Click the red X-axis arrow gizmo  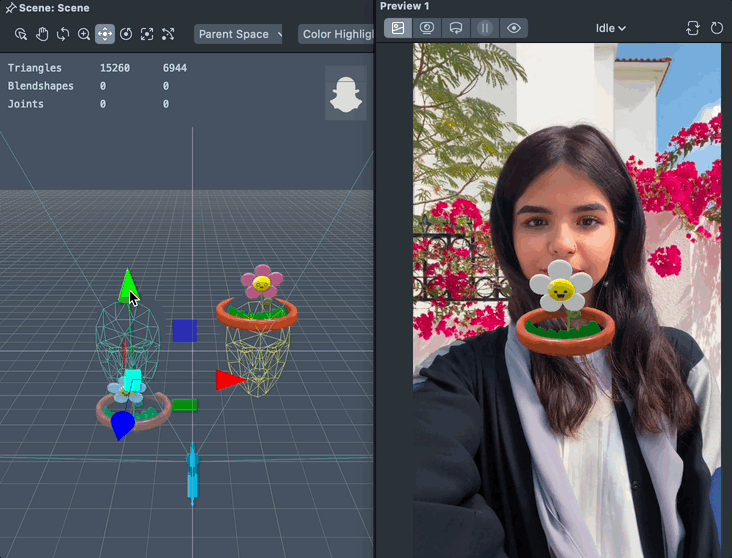pyautogui.click(x=231, y=380)
